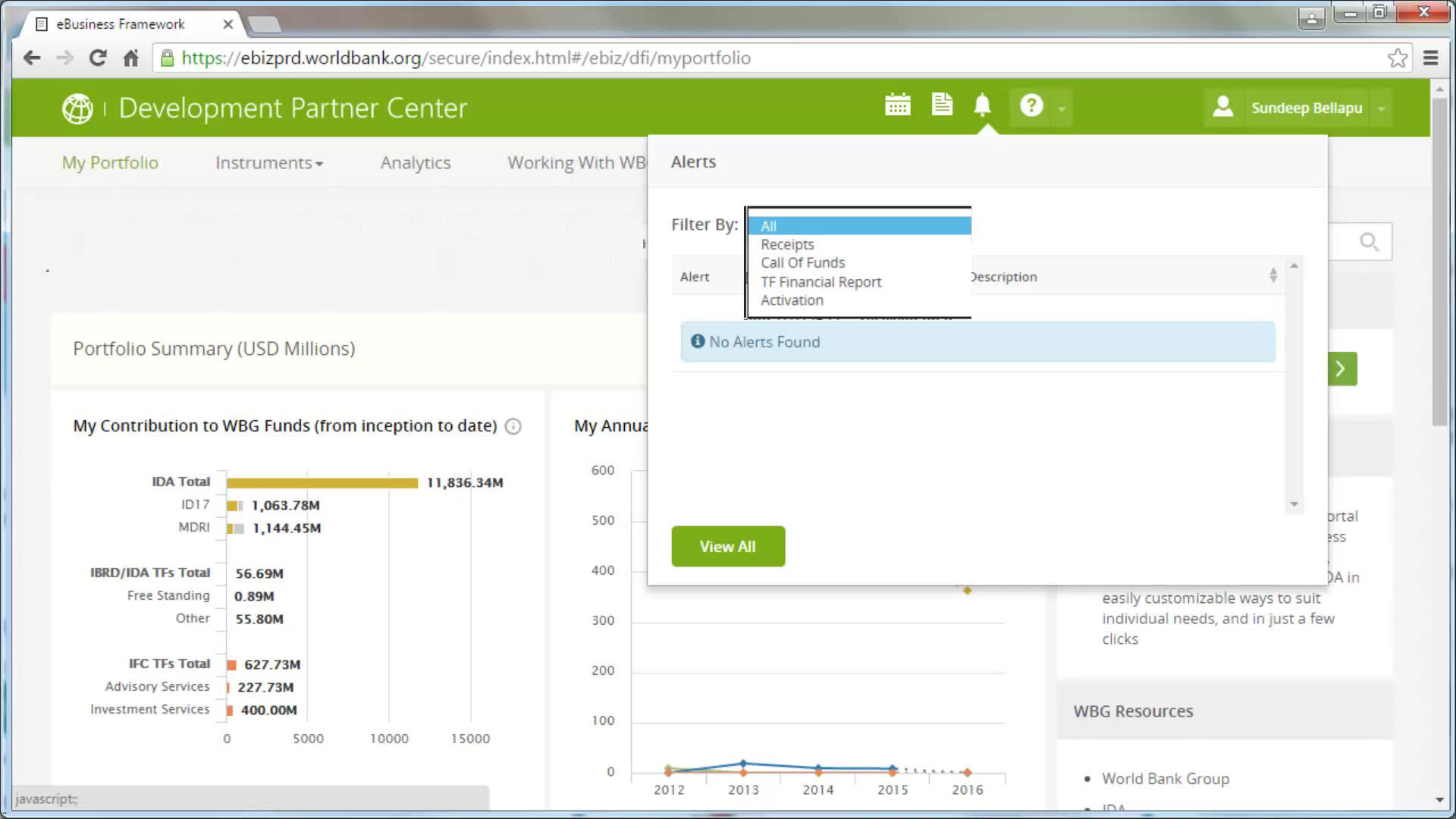Click the info icon beside My Contribution title
Screen dimensions: 1456x819
point(513,426)
